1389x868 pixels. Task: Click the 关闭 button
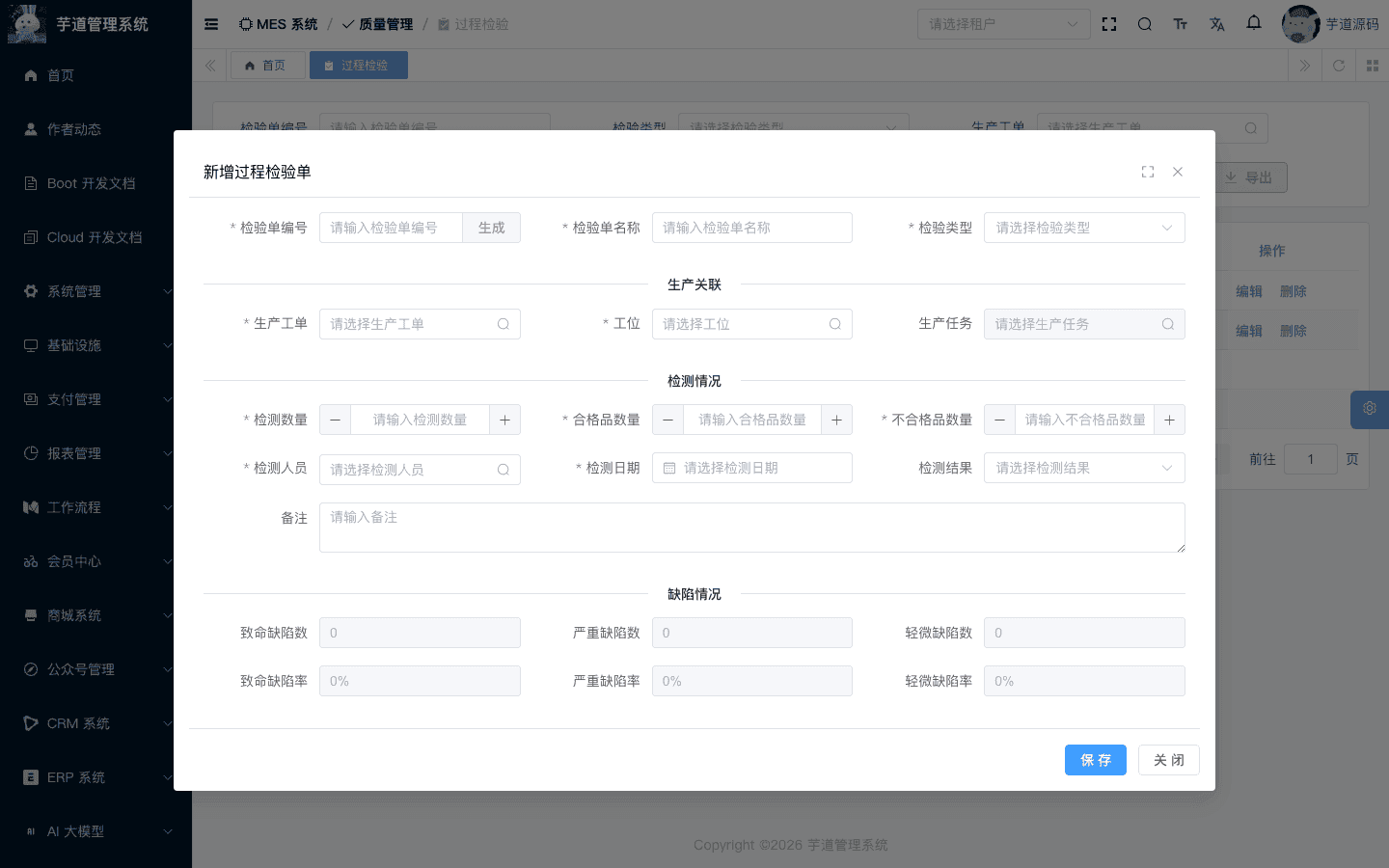[1168, 760]
